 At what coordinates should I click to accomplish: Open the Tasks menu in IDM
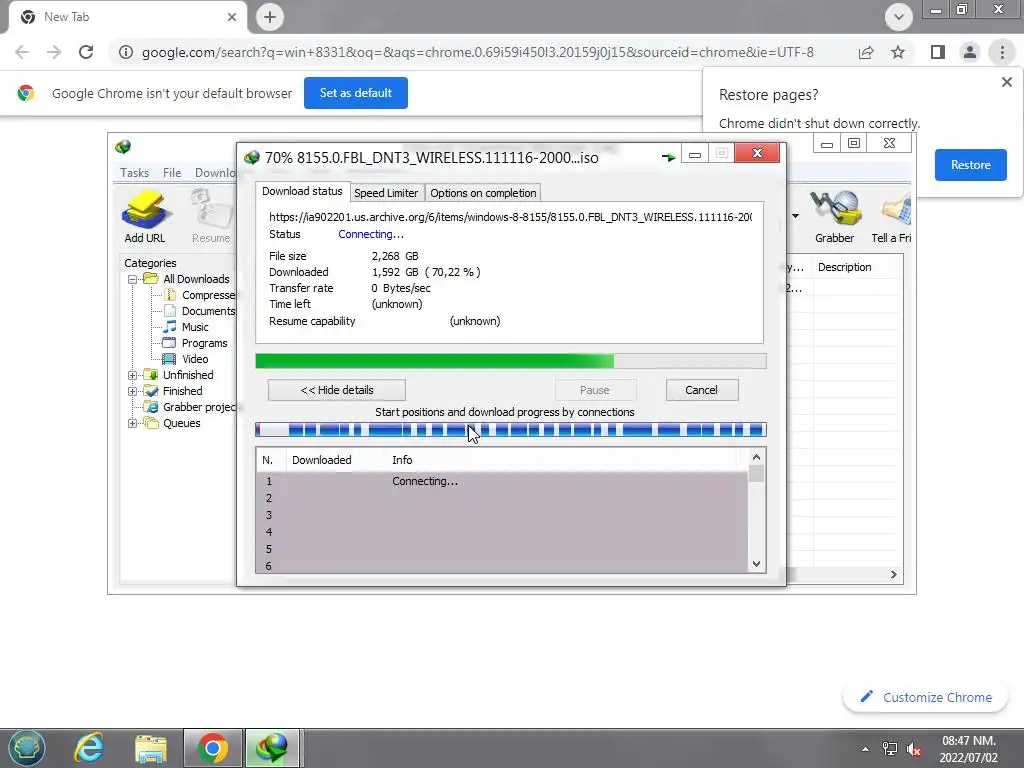tap(135, 172)
